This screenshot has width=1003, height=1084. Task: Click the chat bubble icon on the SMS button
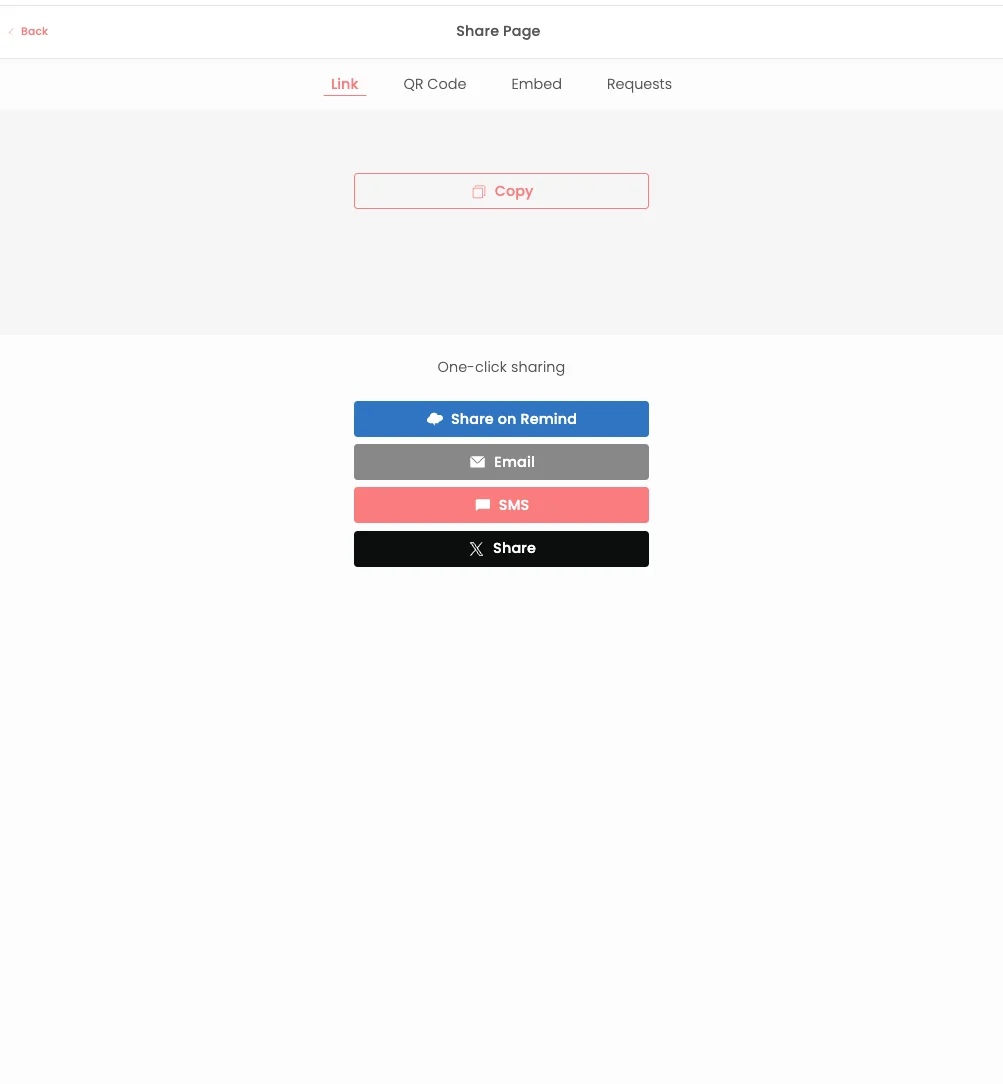tap(482, 505)
